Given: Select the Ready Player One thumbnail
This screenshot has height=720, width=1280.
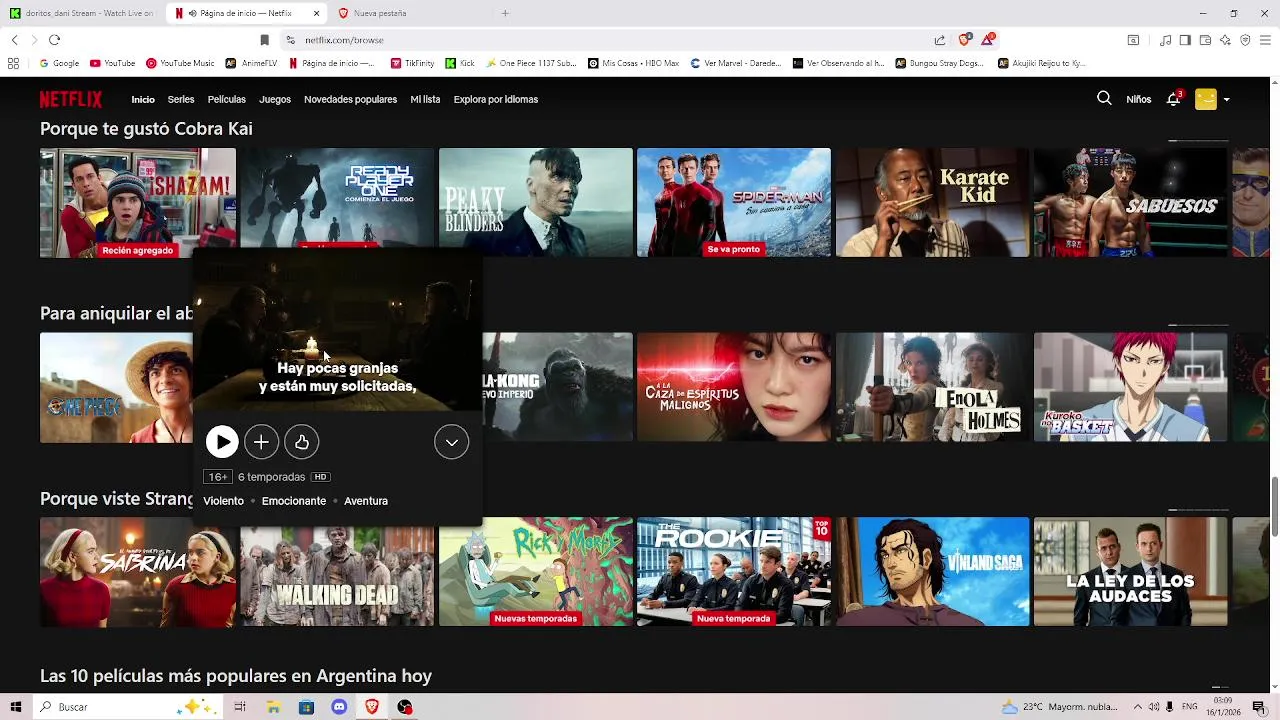Looking at the screenshot, I should (x=337, y=198).
